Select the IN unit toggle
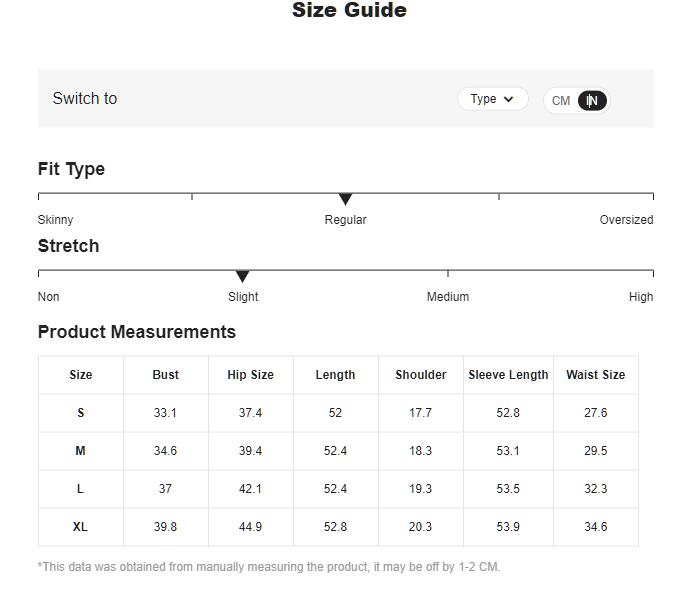Screen dimensions: 697x605 (x=592, y=101)
